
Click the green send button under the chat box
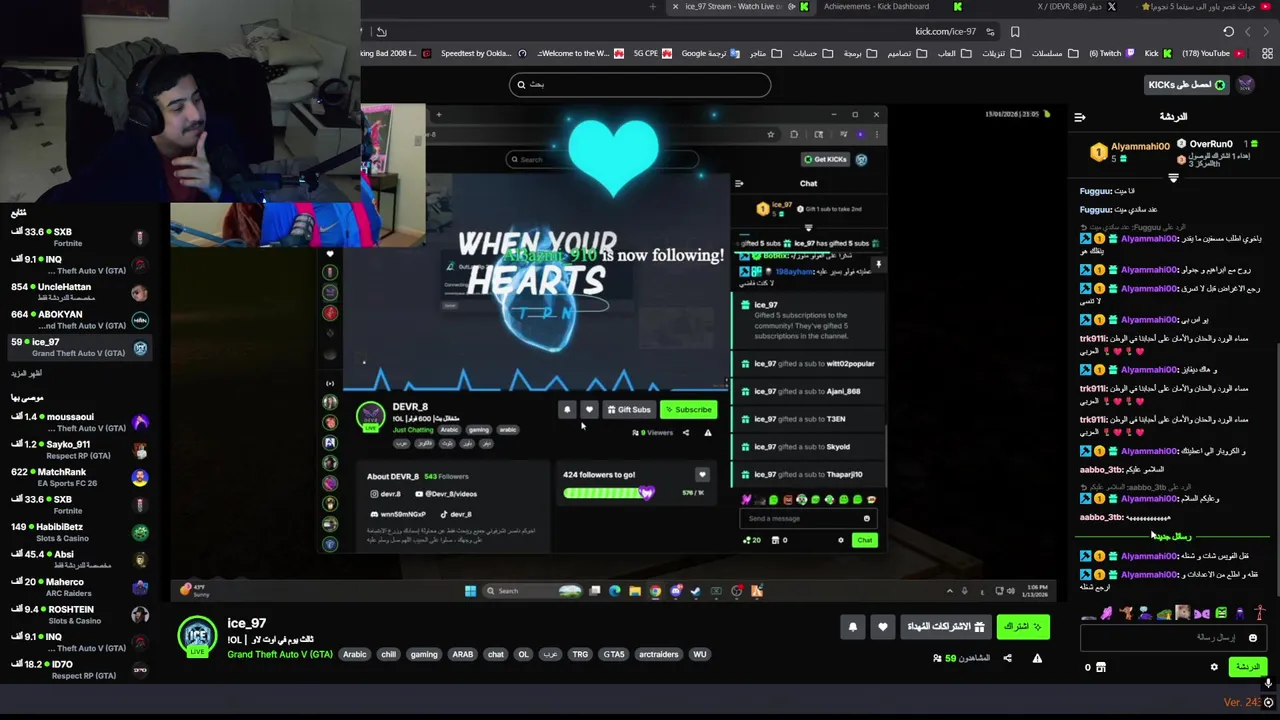(1247, 667)
